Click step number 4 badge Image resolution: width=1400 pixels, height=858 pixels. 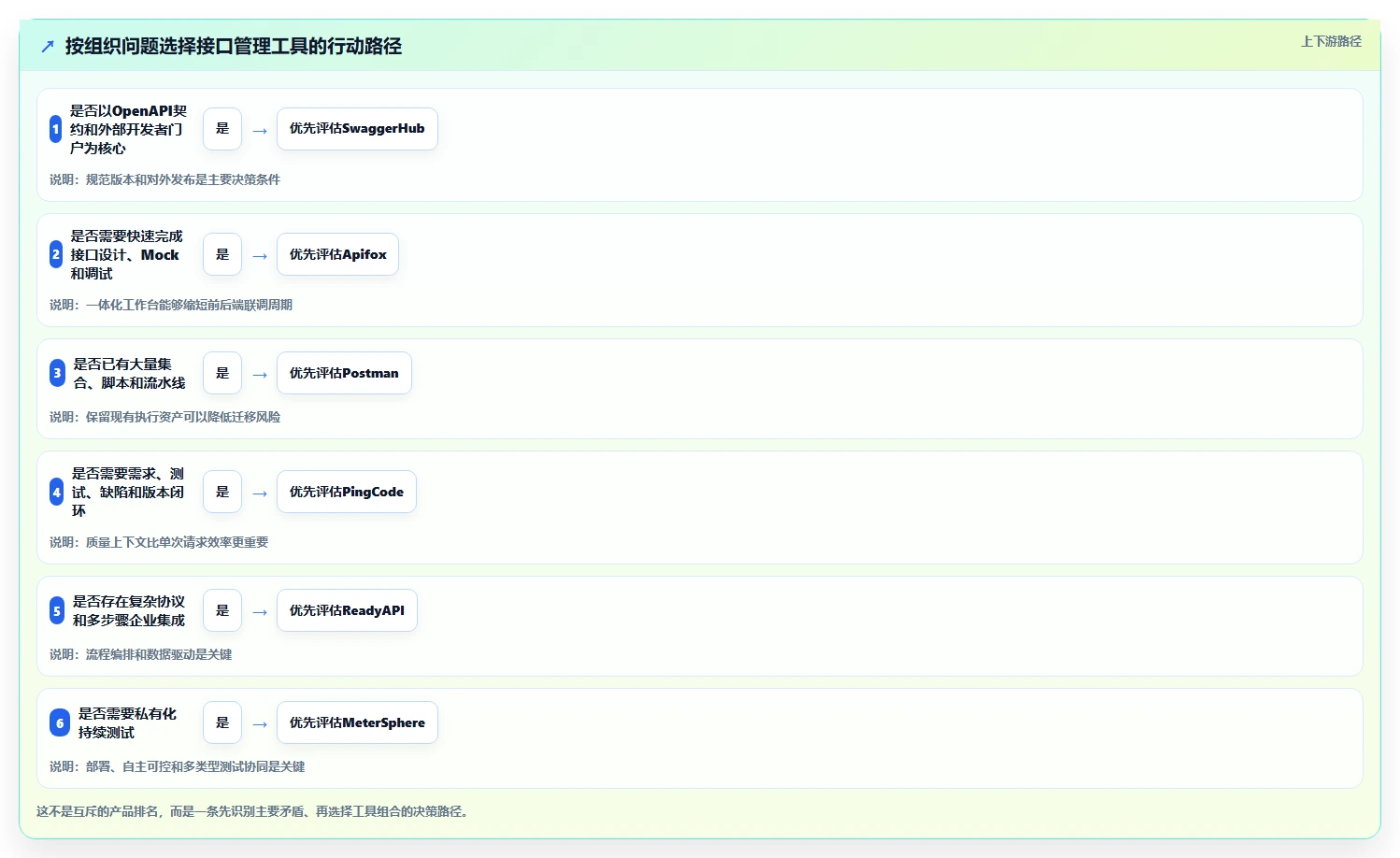[57, 492]
